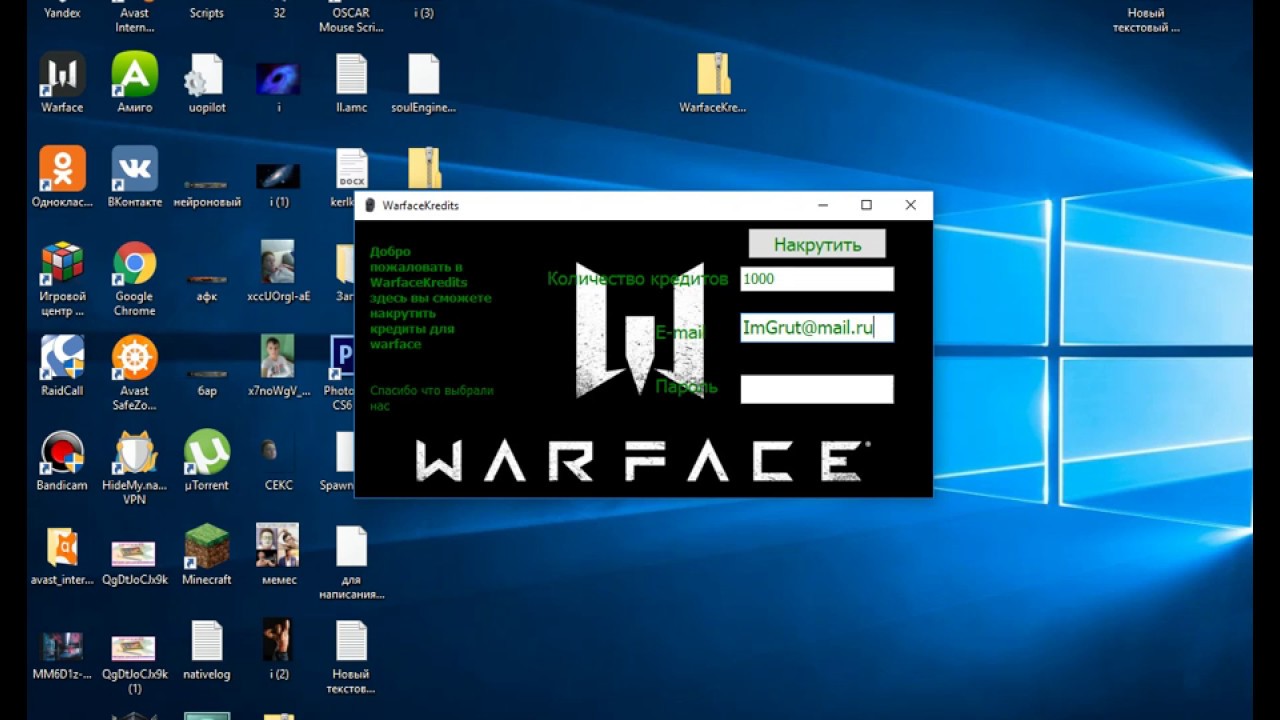Select the soulEngine desktop file
The width and height of the screenshot is (1280, 720).
point(423,84)
